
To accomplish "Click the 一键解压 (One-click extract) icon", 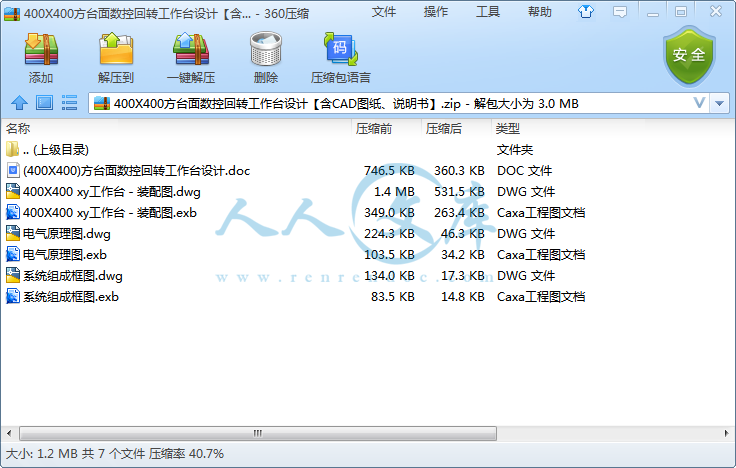I will pyautogui.click(x=191, y=48).
